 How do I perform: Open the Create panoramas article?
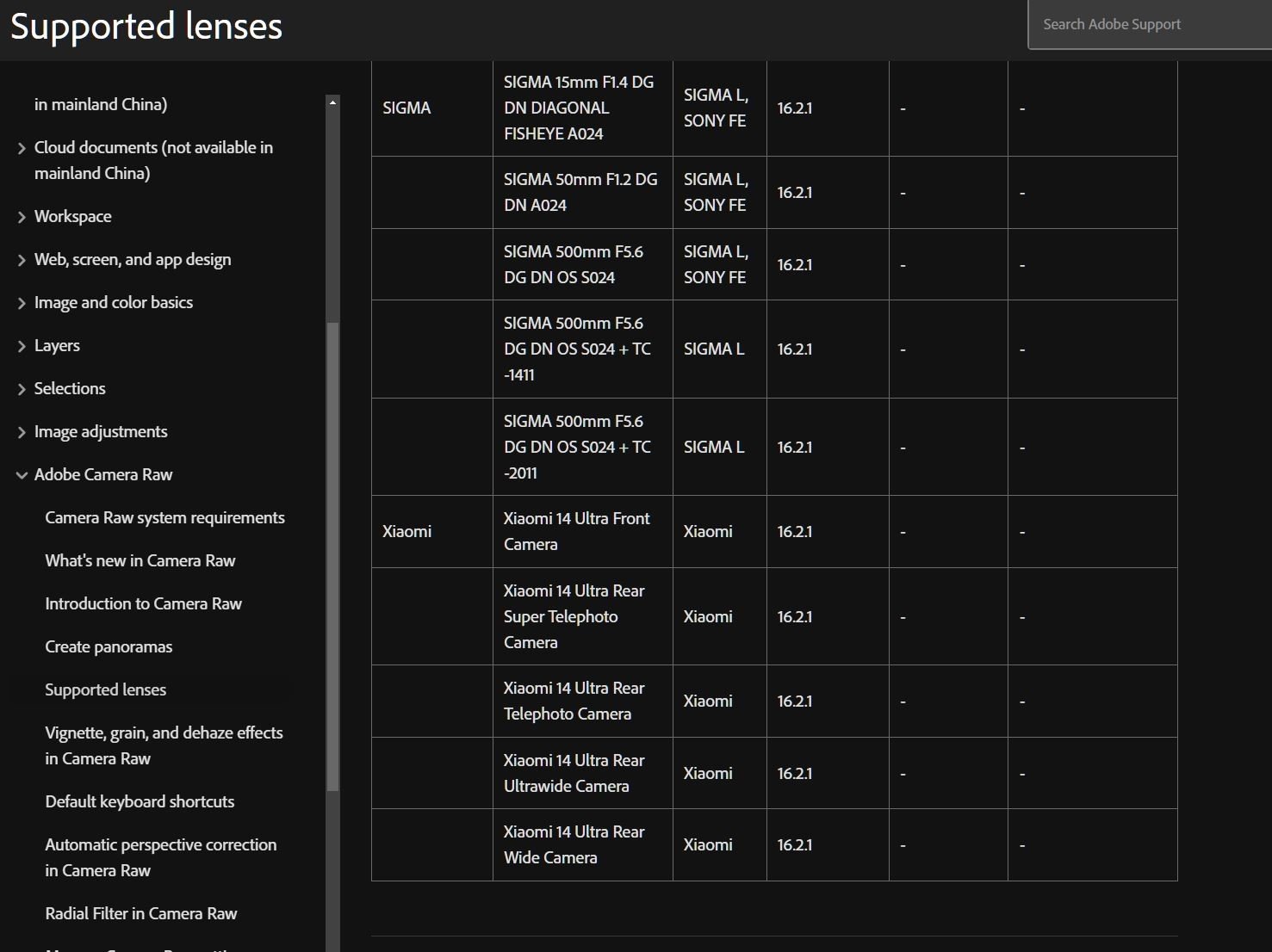(109, 646)
